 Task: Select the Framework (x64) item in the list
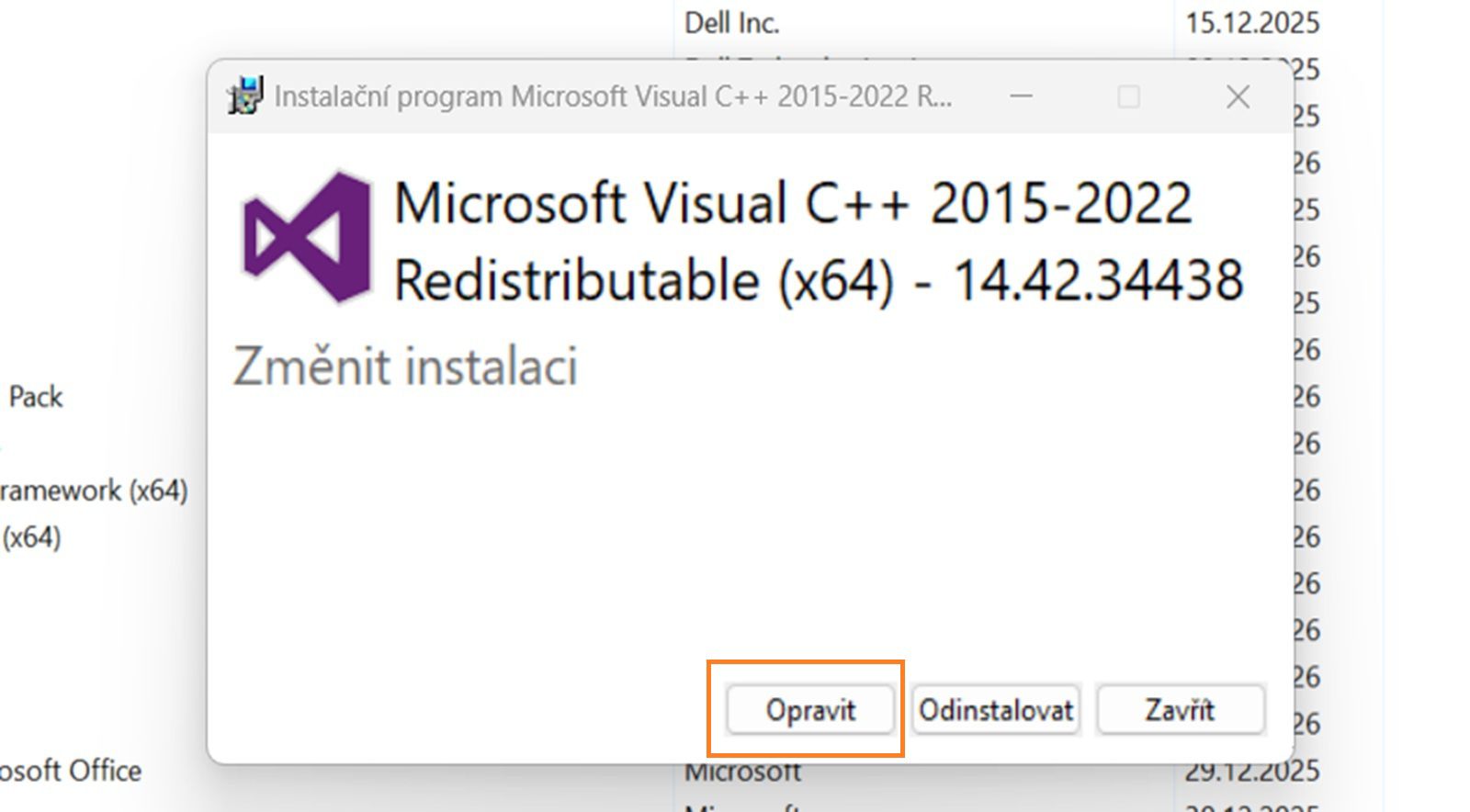[92, 491]
